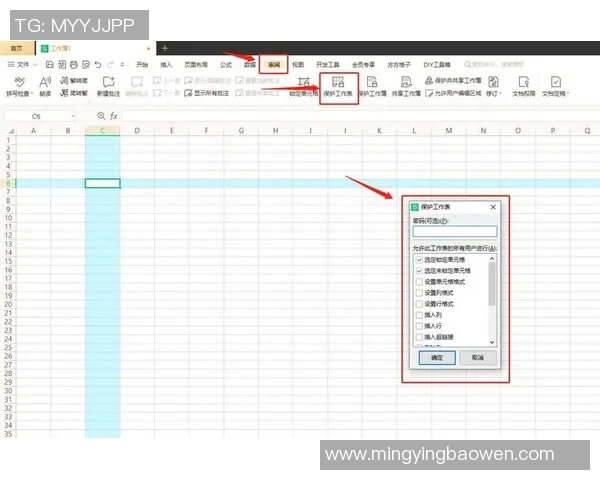
Task: Click the permissions list scrollbar down arrow
Action: tap(492, 342)
